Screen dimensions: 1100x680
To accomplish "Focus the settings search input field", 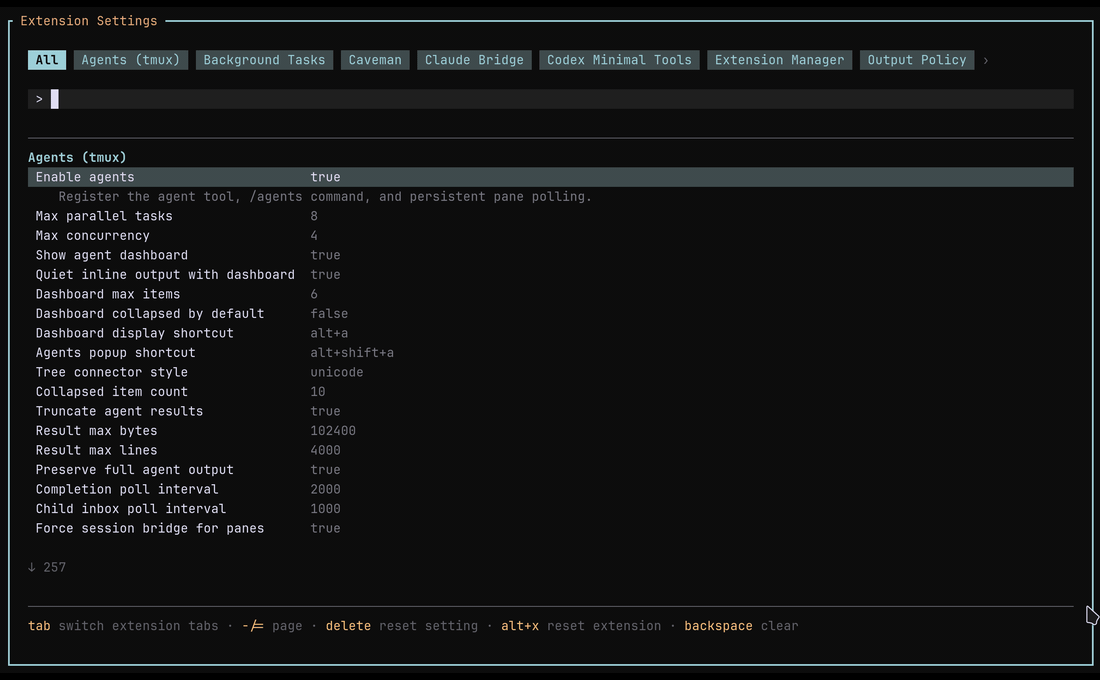I will (x=551, y=99).
